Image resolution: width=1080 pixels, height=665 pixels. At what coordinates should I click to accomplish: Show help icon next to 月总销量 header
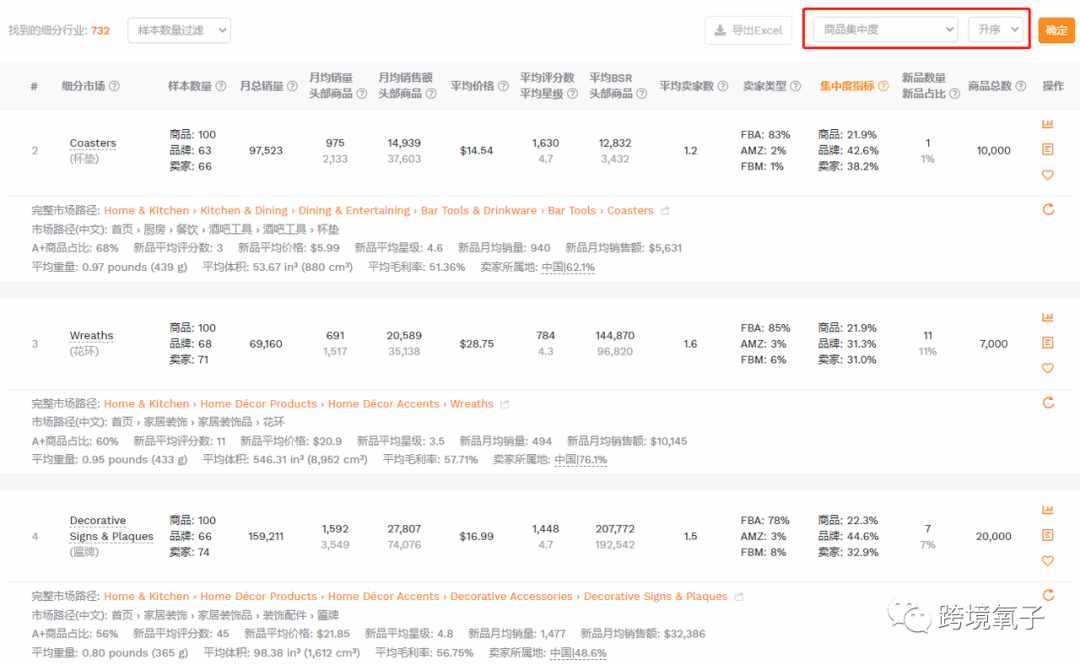(x=293, y=86)
